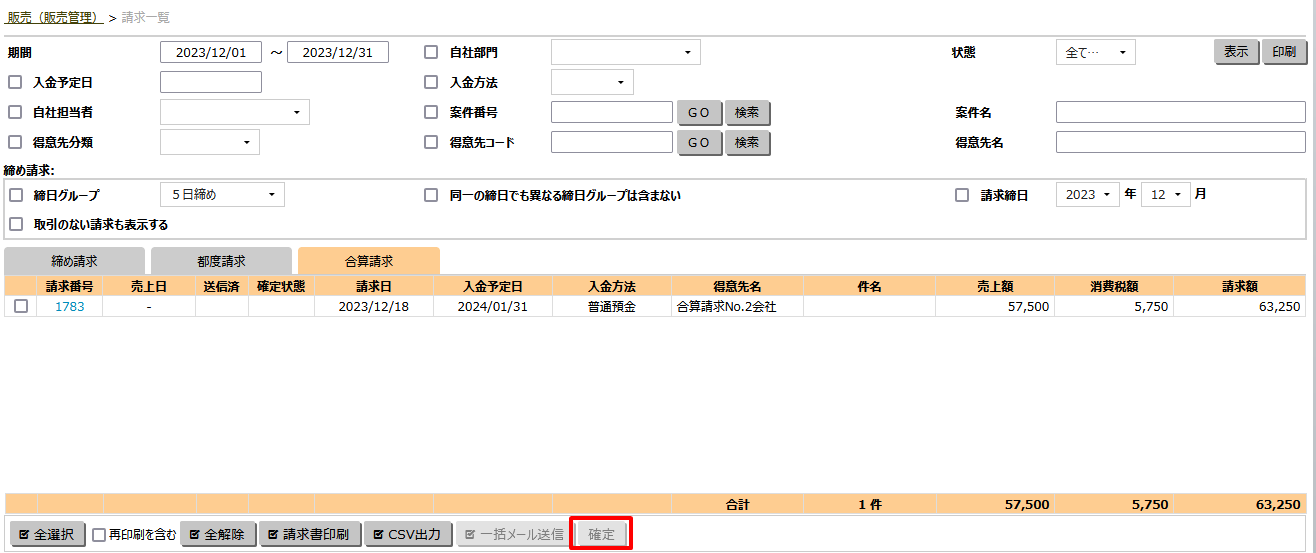This screenshot has height=553, width=1316.
Task: Export list with CSV出力 button
Action: 408,535
